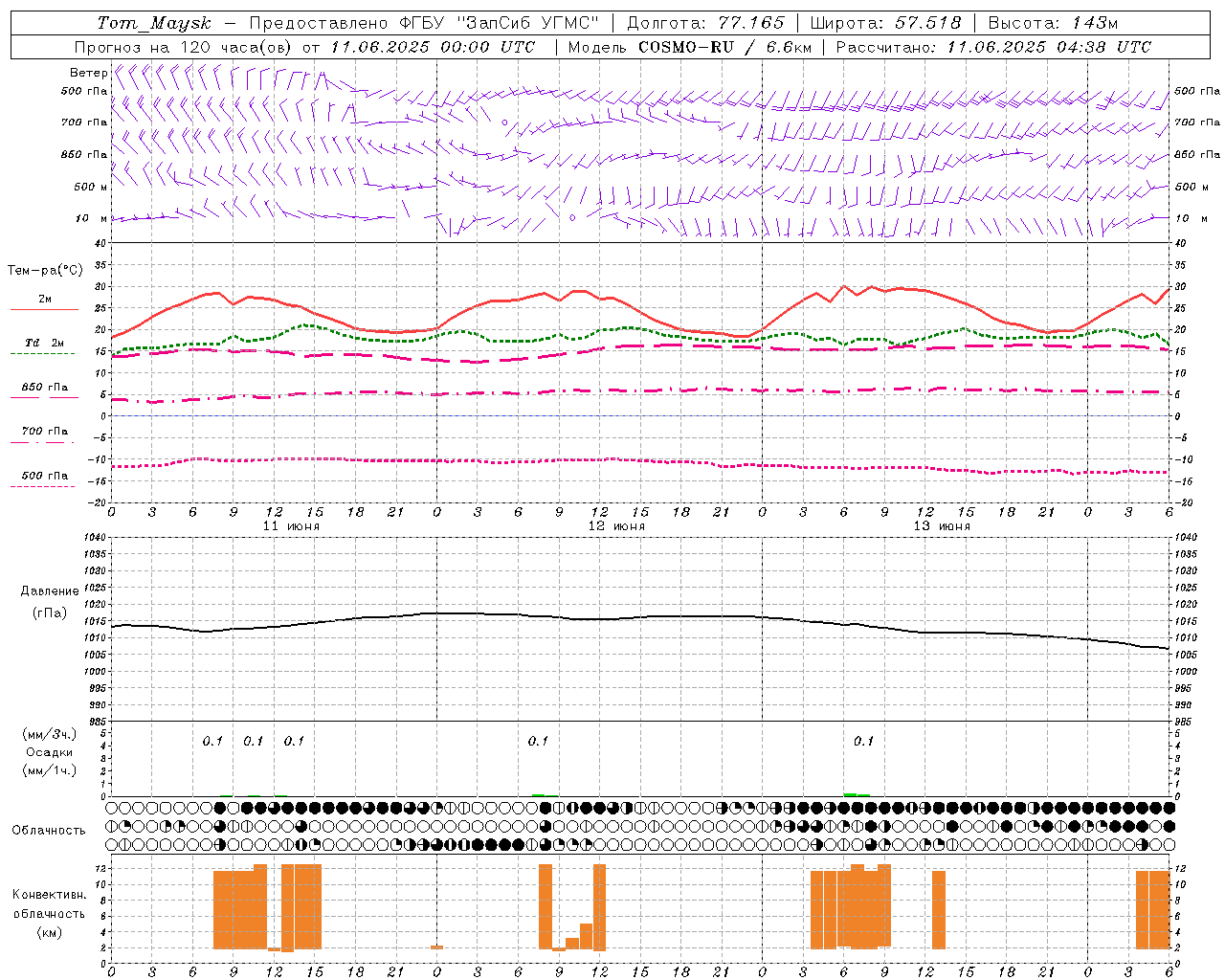Image resolution: width=1225 pixels, height=980 pixels.
Task: Click the solid line sample under legend 2м
Action: [44, 310]
